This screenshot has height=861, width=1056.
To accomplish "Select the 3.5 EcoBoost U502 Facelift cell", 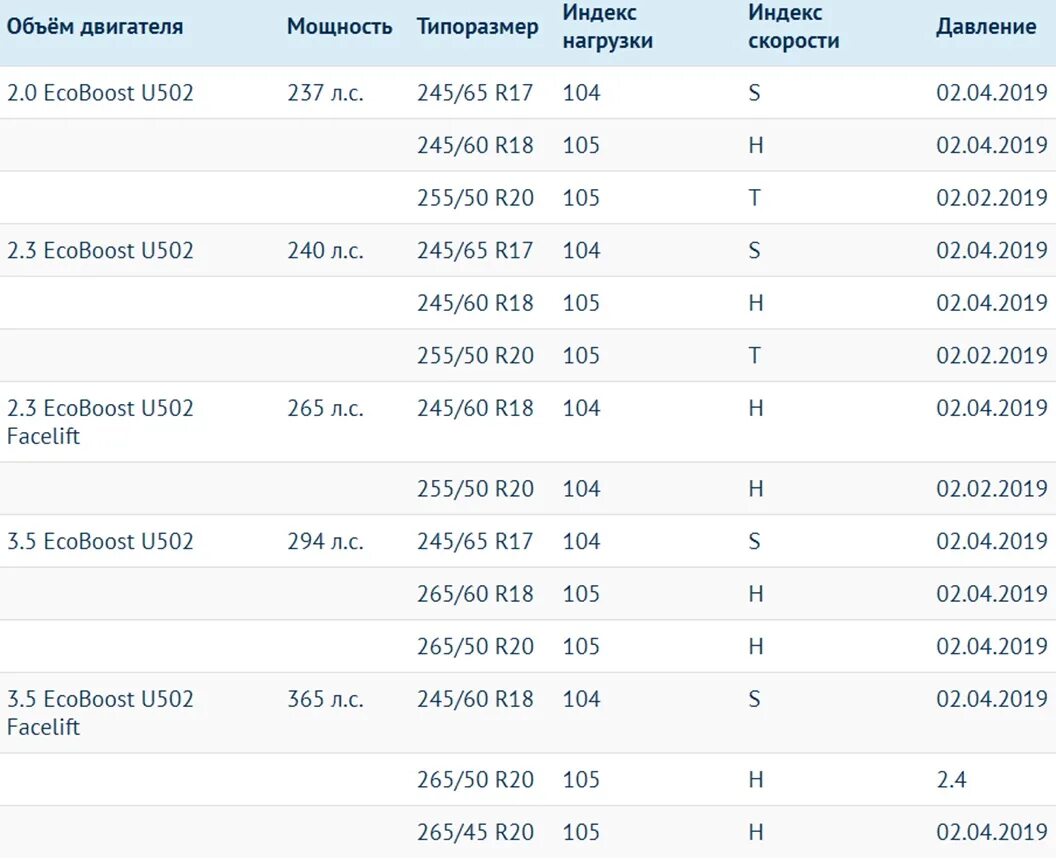I will click(100, 713).
